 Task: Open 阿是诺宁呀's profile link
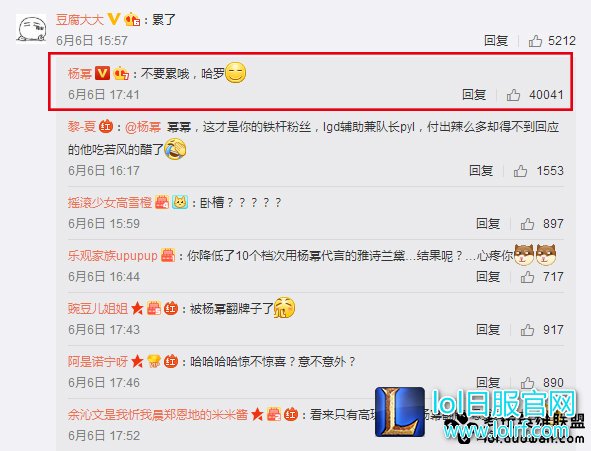pos(98,362)
